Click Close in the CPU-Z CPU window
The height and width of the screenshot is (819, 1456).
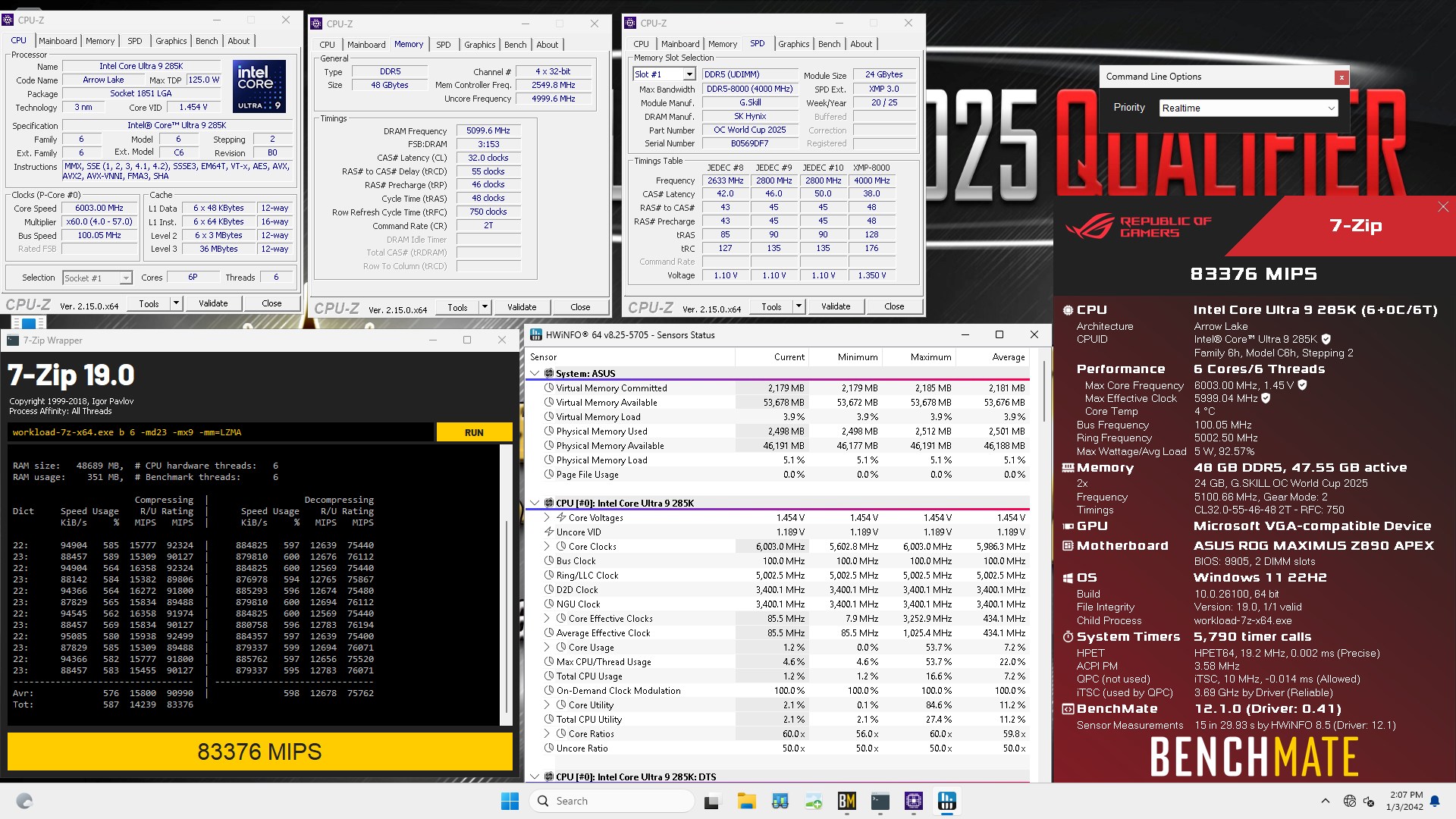[271, 303]
